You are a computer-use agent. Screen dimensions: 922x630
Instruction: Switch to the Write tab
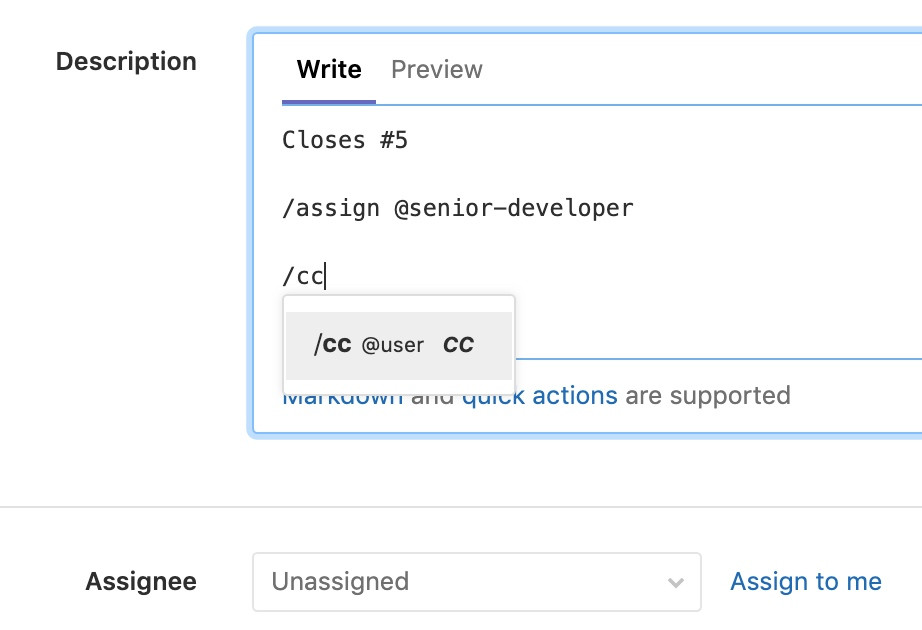tap(329, 70)
